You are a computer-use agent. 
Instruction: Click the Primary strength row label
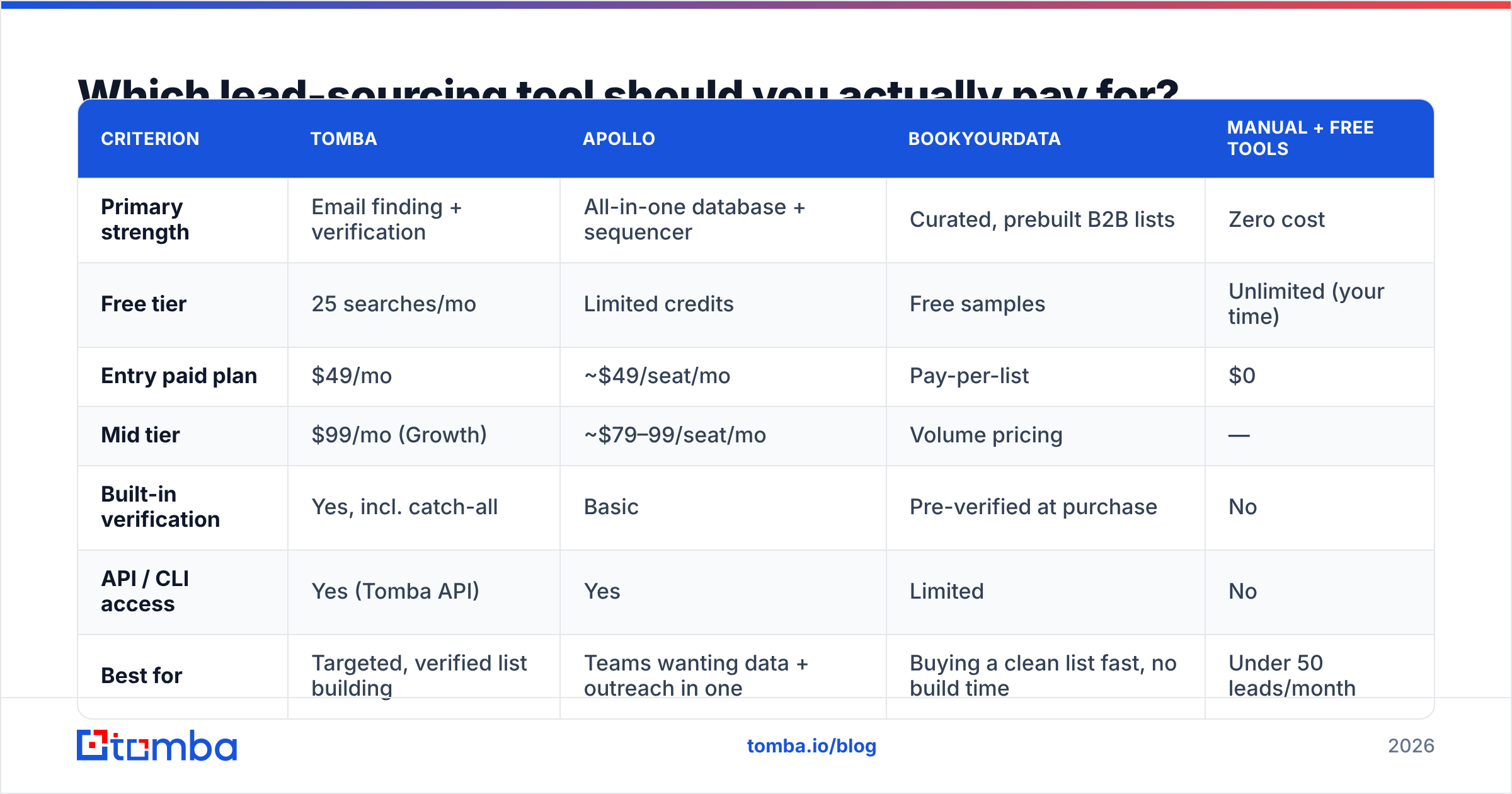145,219
